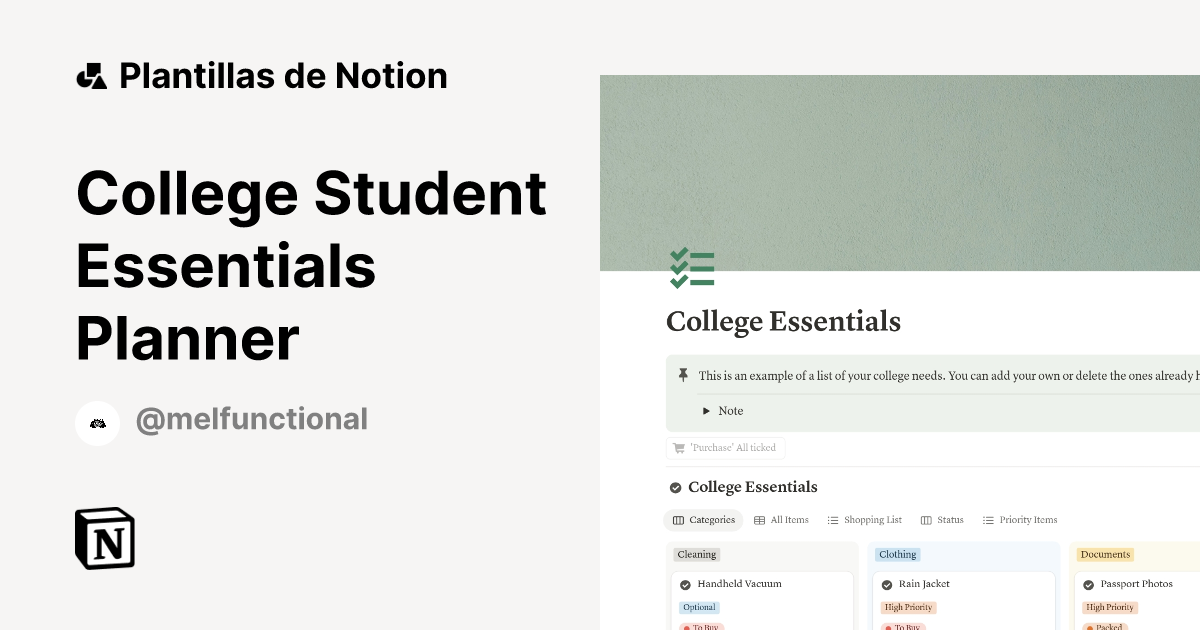Tick the Passport Photos checkbox

coord(1086,584)
